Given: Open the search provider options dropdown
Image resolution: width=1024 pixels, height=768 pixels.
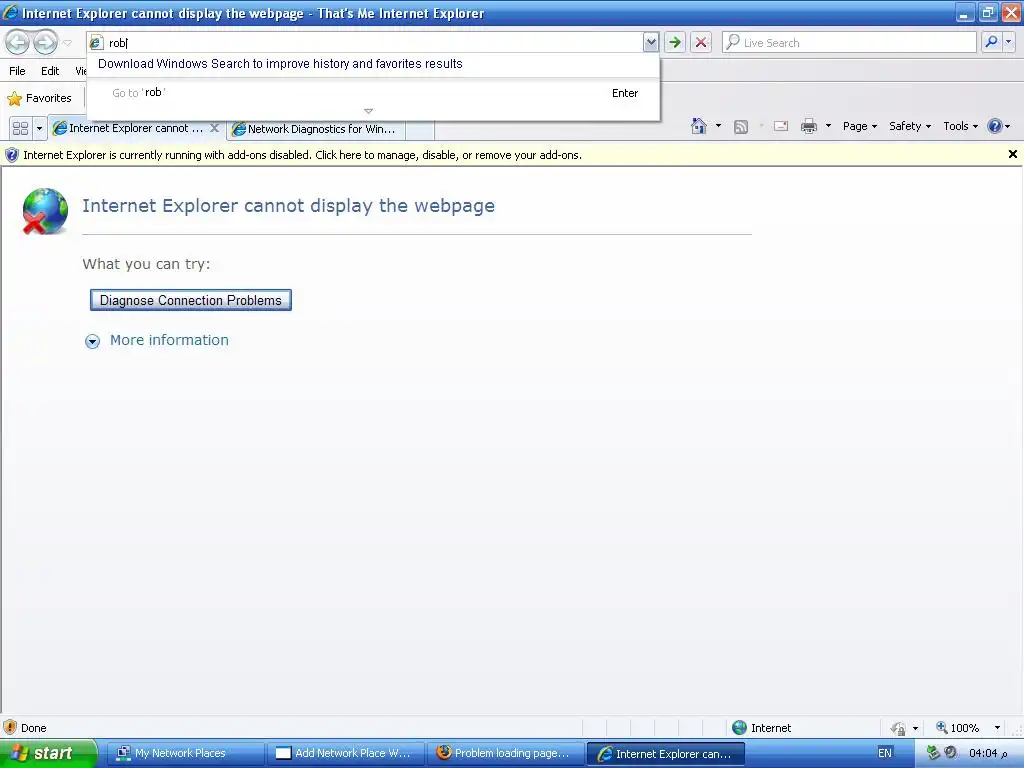Looking at the screenshot, I should (x=1008, y=42).
